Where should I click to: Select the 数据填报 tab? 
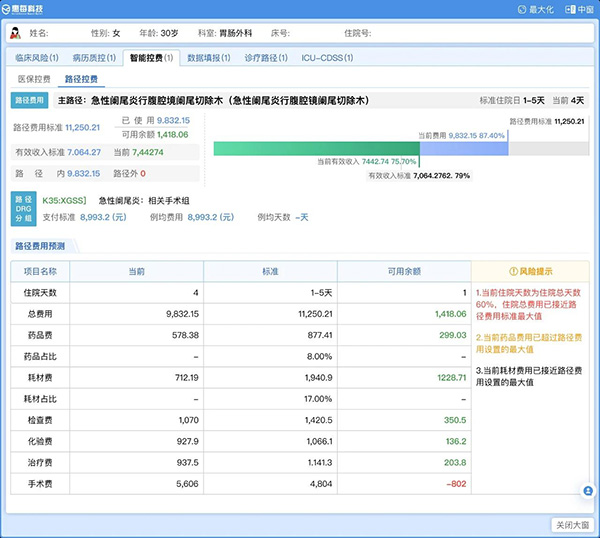[210, 58]
